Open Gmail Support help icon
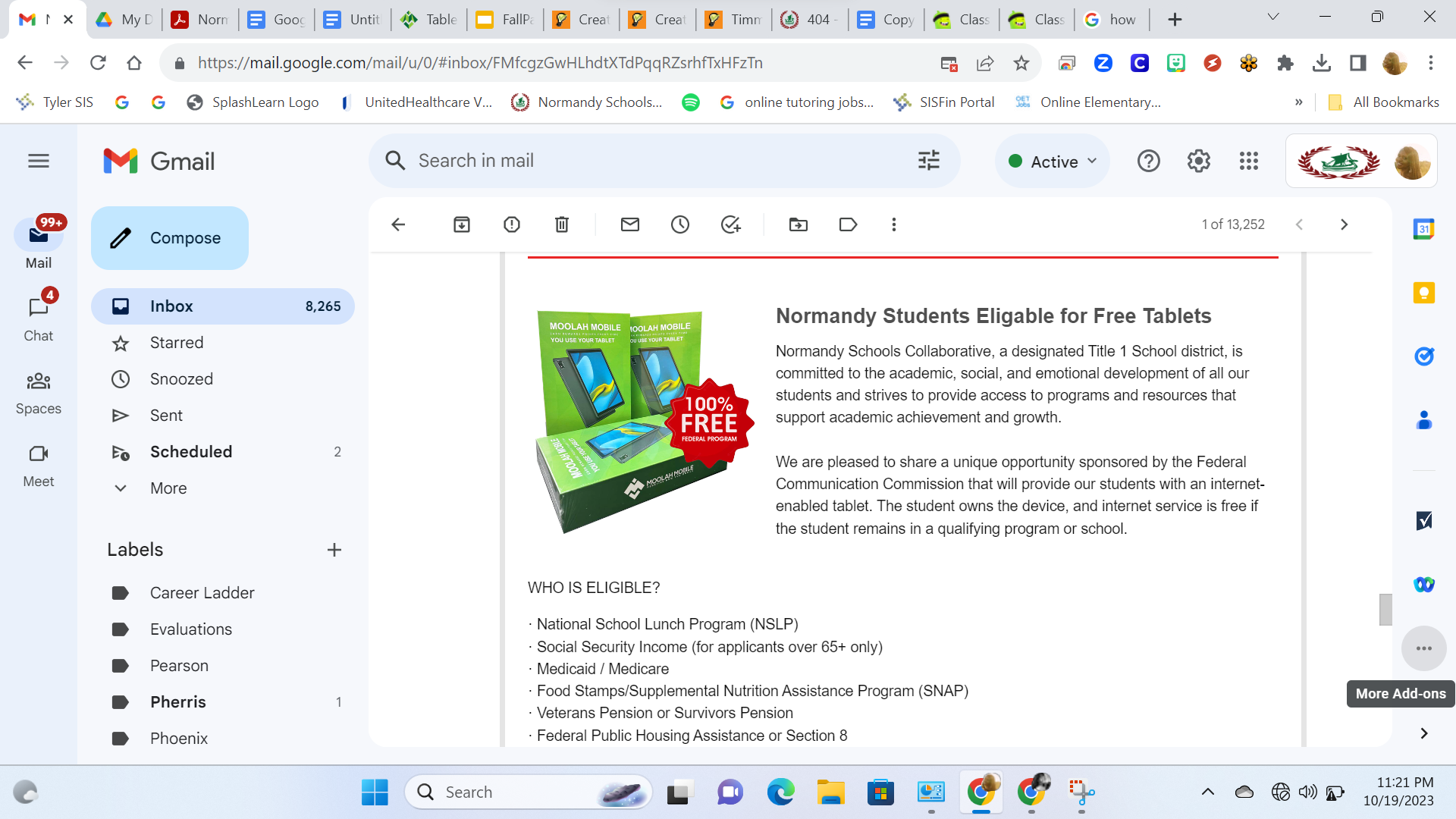This screenshot has width=1456, height=819. click(x=1149, y=161)
